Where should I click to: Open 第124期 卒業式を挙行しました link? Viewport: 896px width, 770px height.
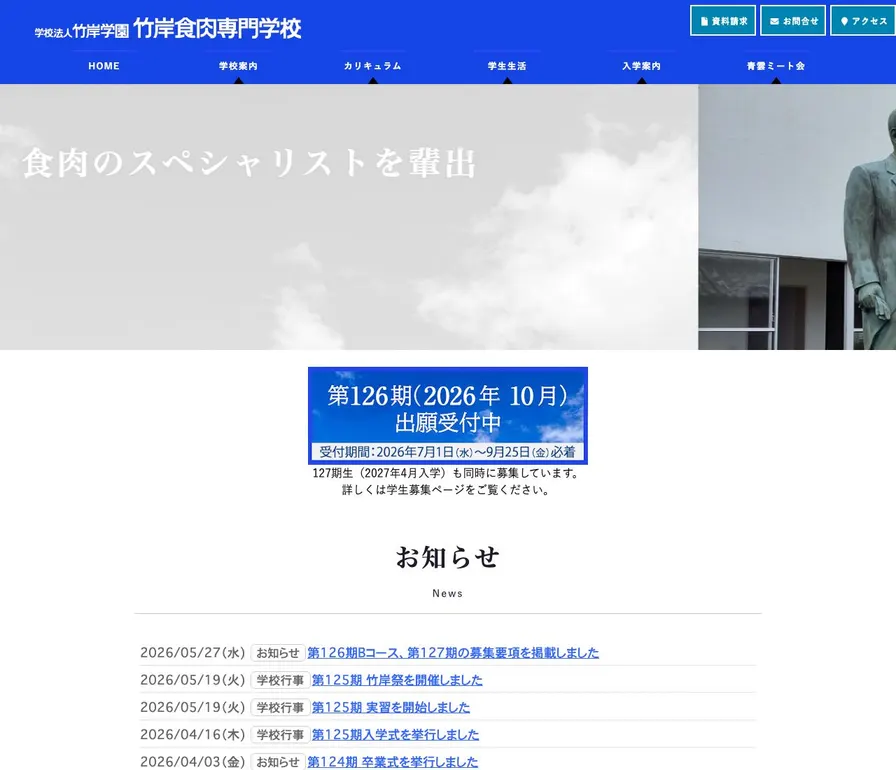click(393, 761)
